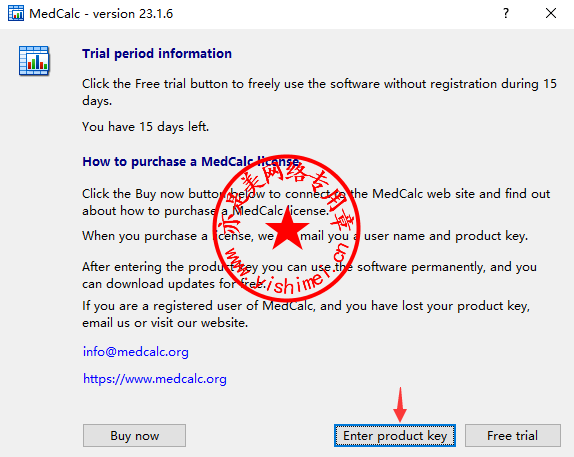Click the Trial period information heading

point(157,53)
